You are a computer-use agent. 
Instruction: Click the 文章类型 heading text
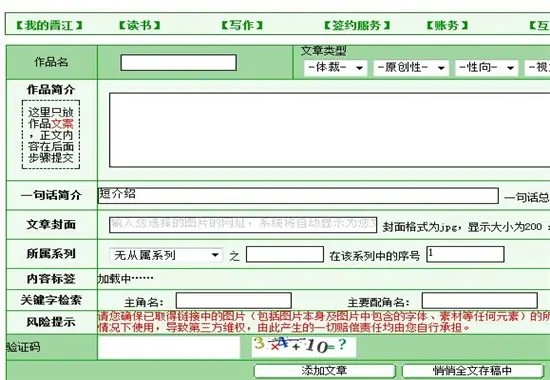(x=324, y=51)
